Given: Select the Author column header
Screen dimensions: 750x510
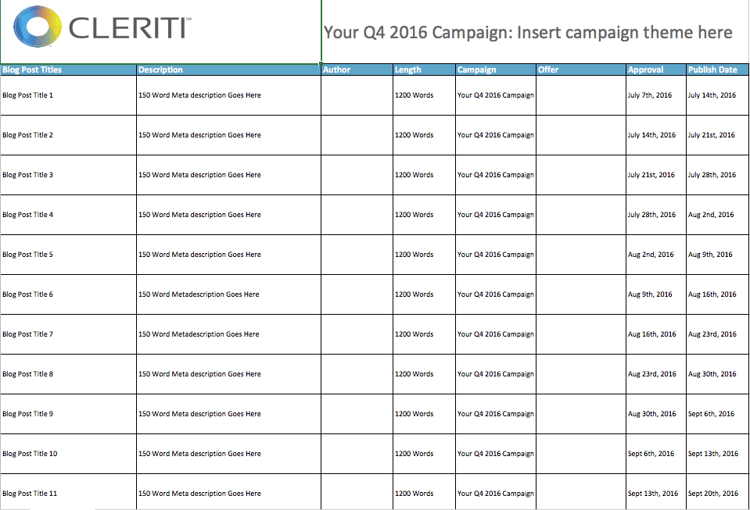Looking at the screenshot, I should pyautogui.click(x=357, y=70).
